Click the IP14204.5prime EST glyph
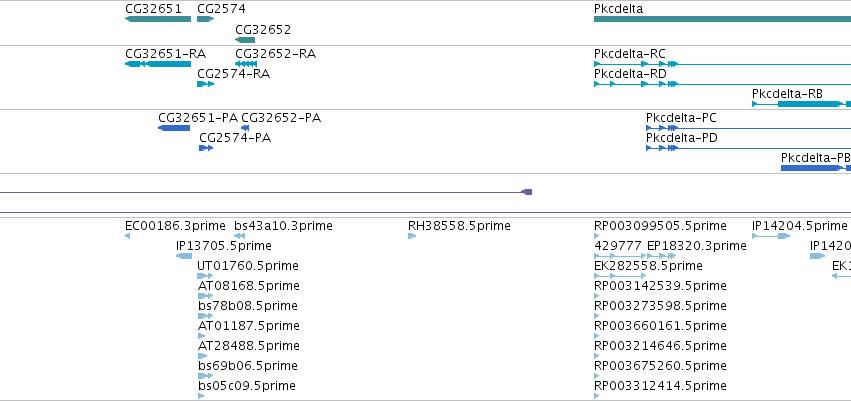The image size is (851, 401). [771, 235]
